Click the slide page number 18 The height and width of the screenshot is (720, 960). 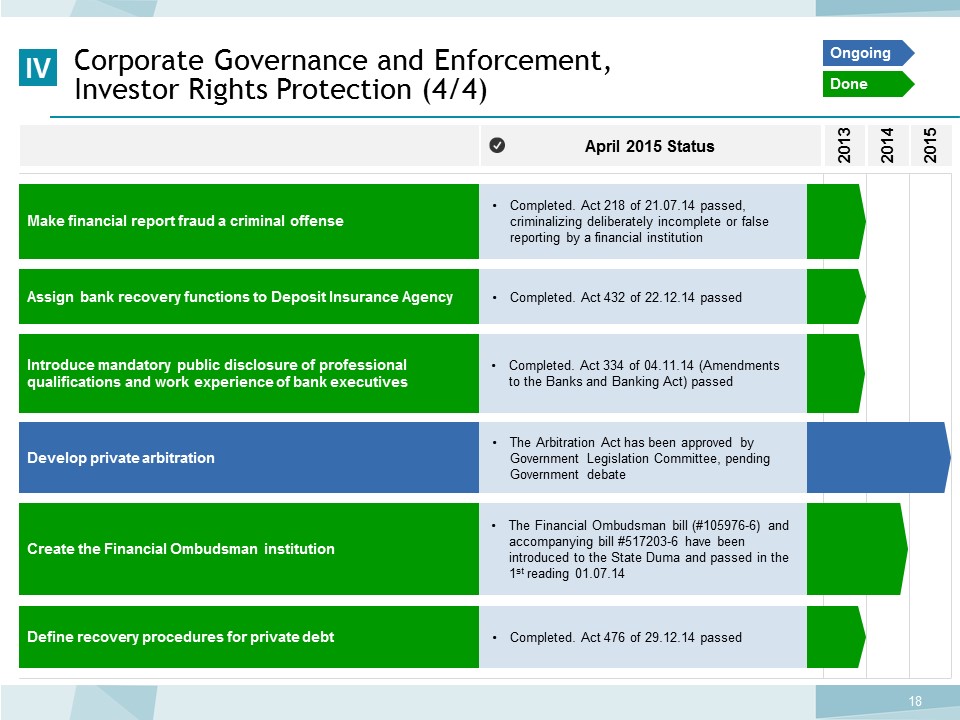point(915,701)
